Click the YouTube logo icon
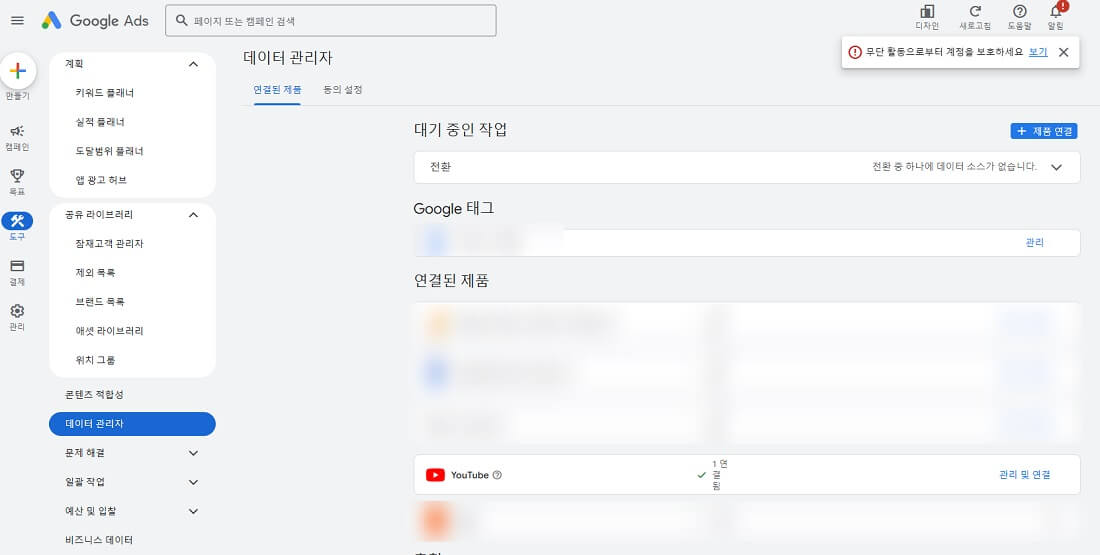 click(436, 475)
